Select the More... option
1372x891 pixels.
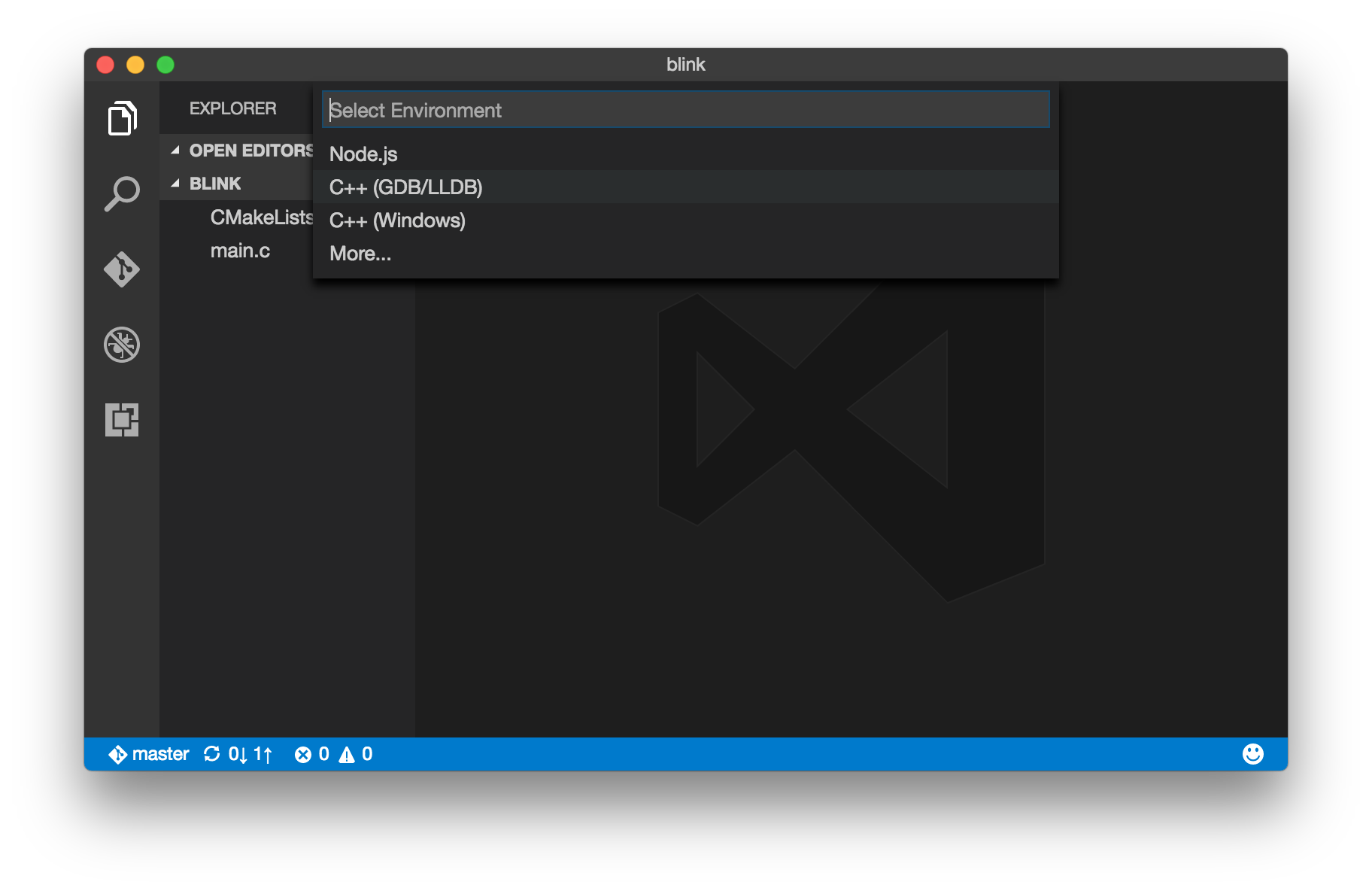coord(686,253)
